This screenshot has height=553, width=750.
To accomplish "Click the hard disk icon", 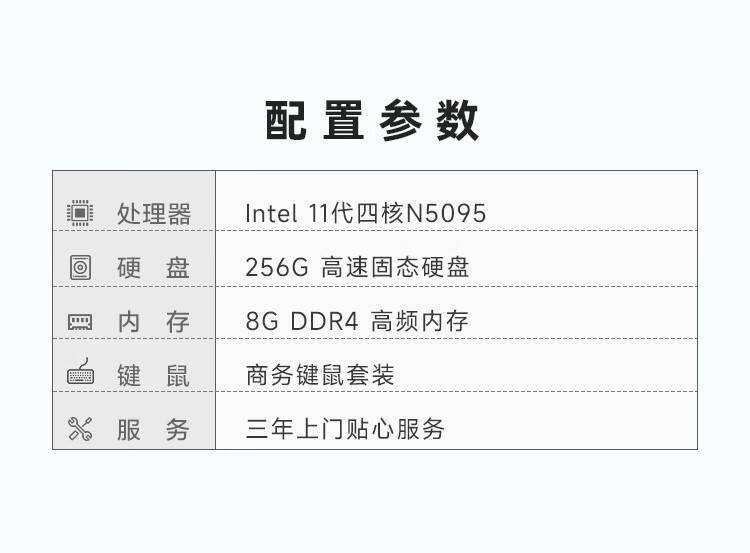I will pyautogui.click(x=80, y=267).
